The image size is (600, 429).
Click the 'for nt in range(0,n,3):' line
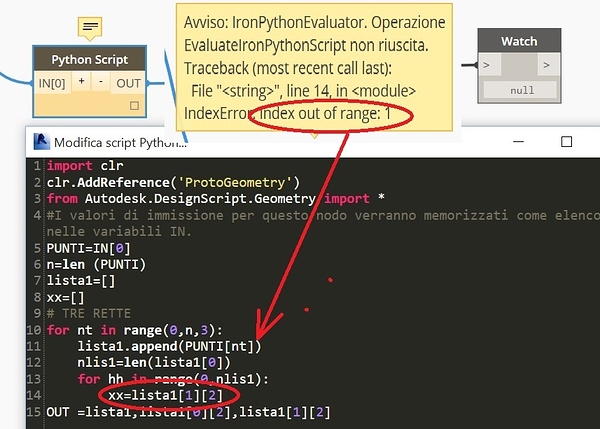(134, 330)
